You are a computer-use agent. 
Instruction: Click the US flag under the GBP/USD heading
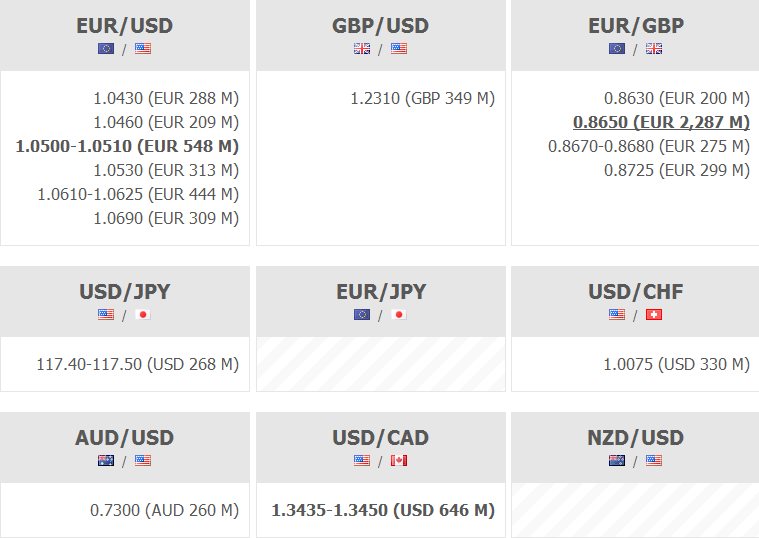399,48
